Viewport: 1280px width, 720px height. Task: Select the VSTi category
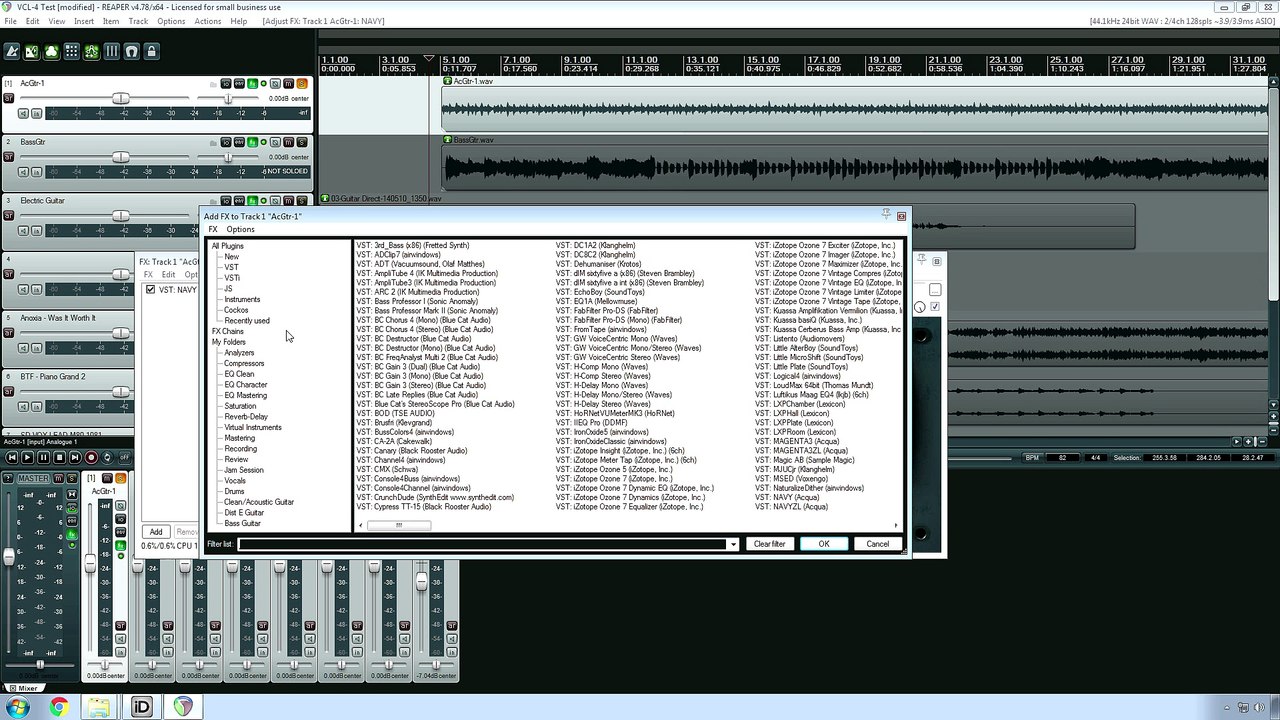[x=232, y=278]
